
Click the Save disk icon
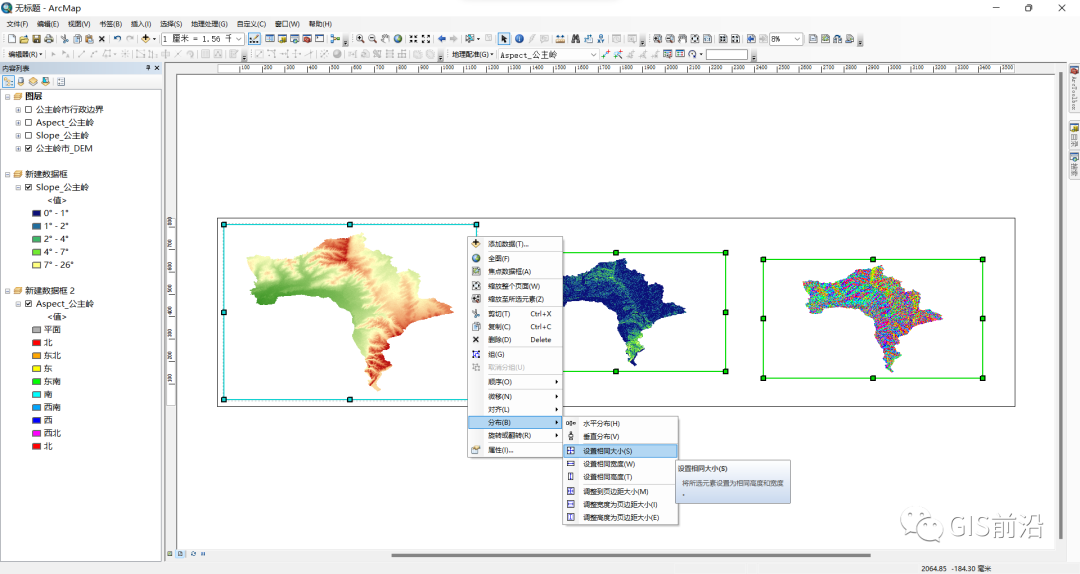click(37, 39)
